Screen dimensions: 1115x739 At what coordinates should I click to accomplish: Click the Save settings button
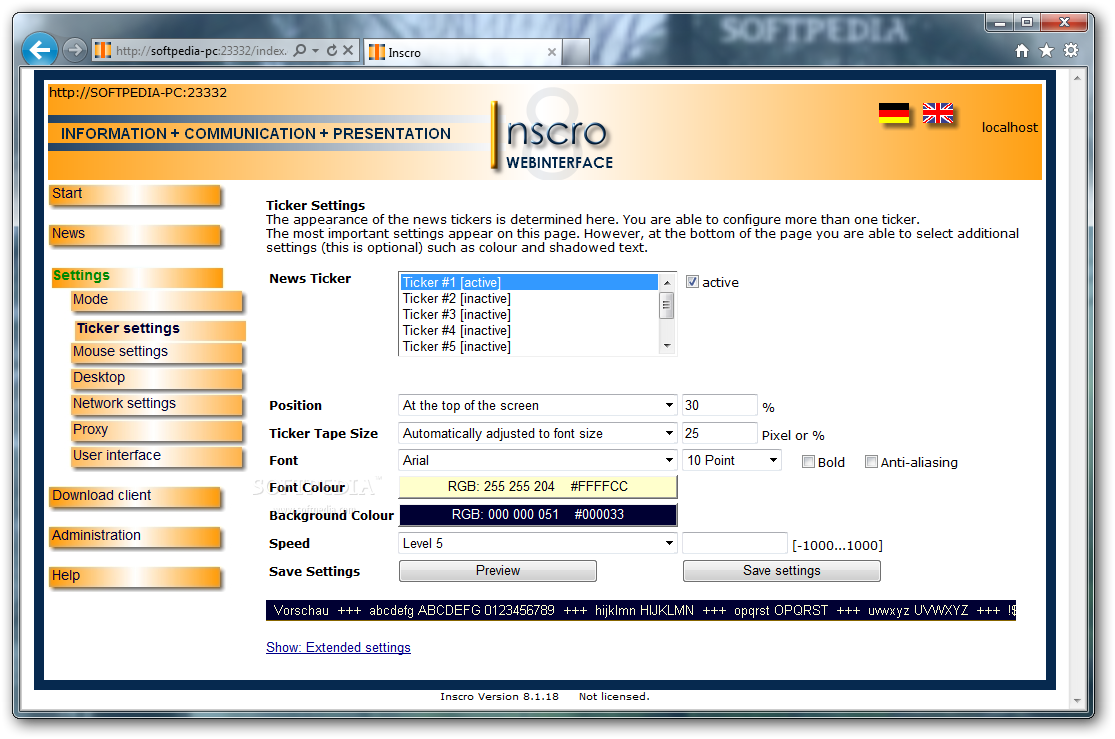(781, 571)
